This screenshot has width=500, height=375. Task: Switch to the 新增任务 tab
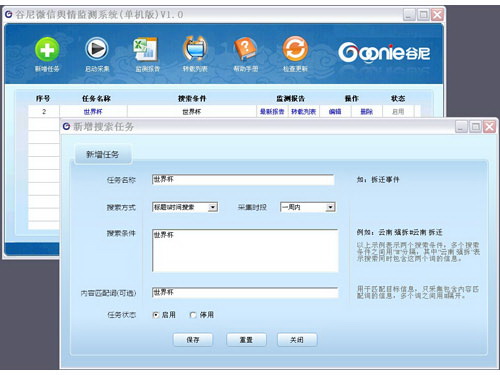pyautogui.click(x=103, y=154)
